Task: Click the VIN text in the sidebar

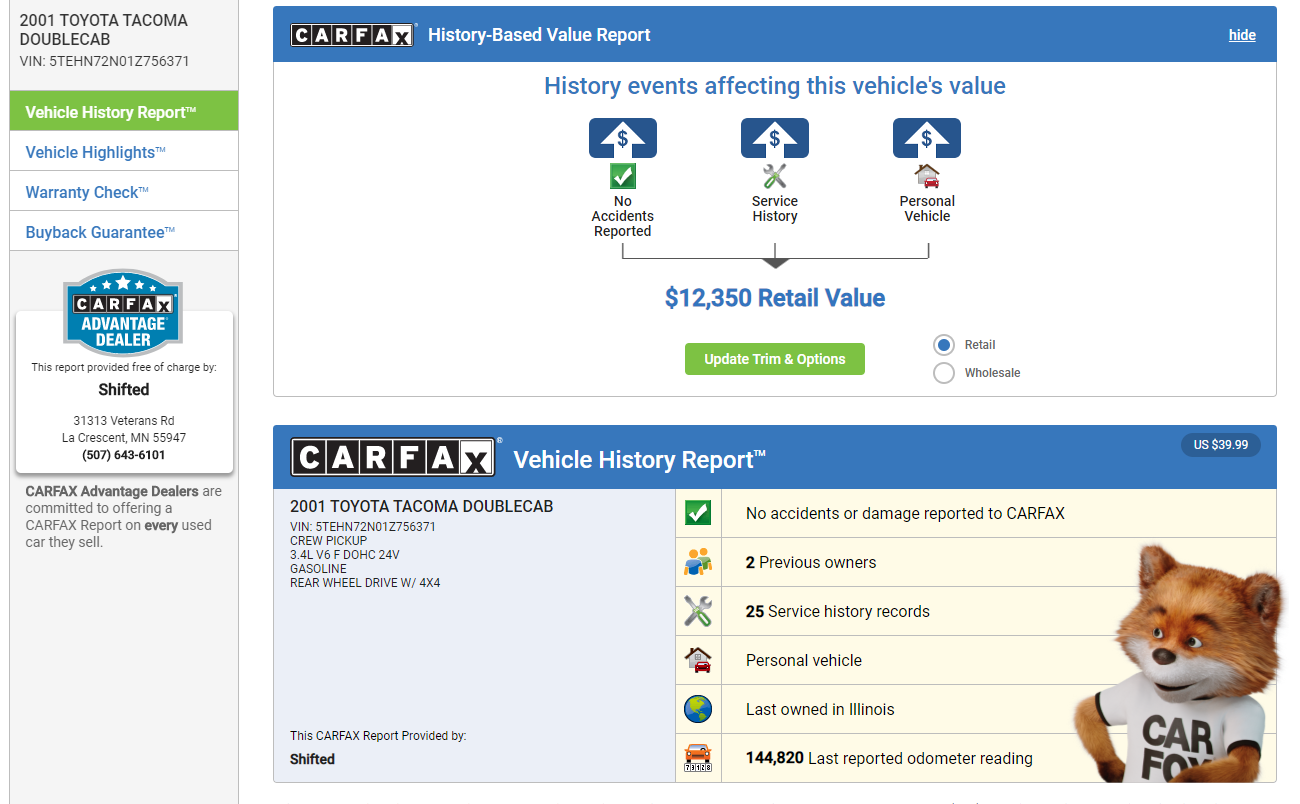Action: click(105, 61)
